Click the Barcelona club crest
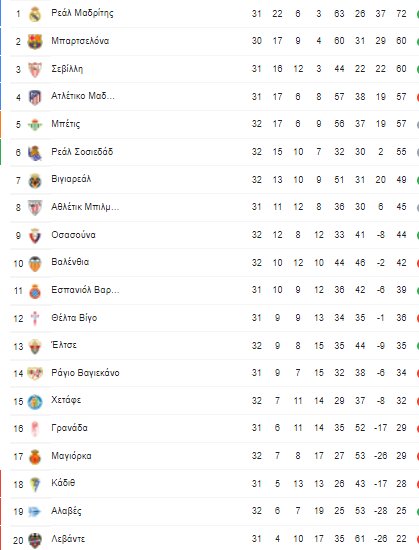 [35, 41]
